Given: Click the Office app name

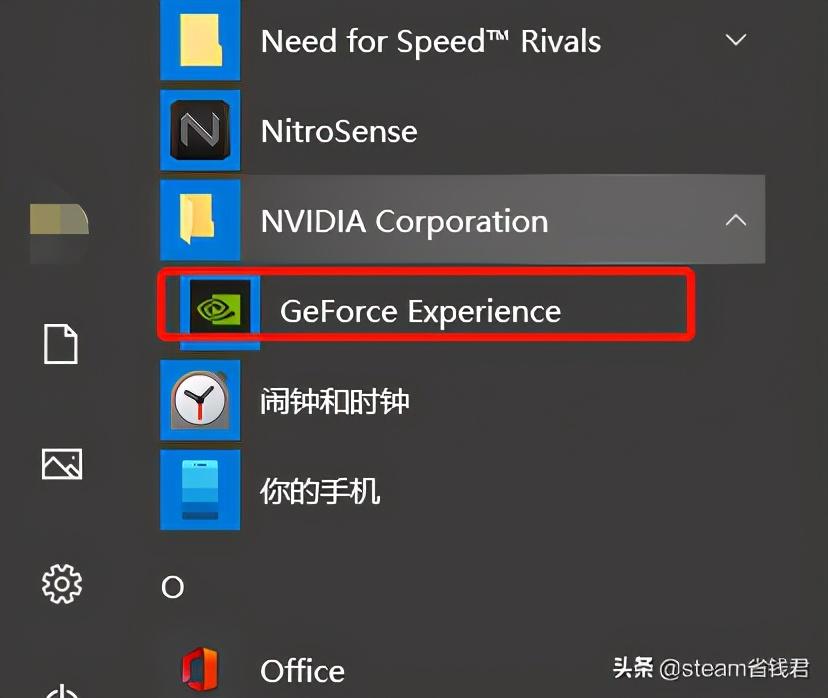Looking at the screenshot, I should point(302,670).
